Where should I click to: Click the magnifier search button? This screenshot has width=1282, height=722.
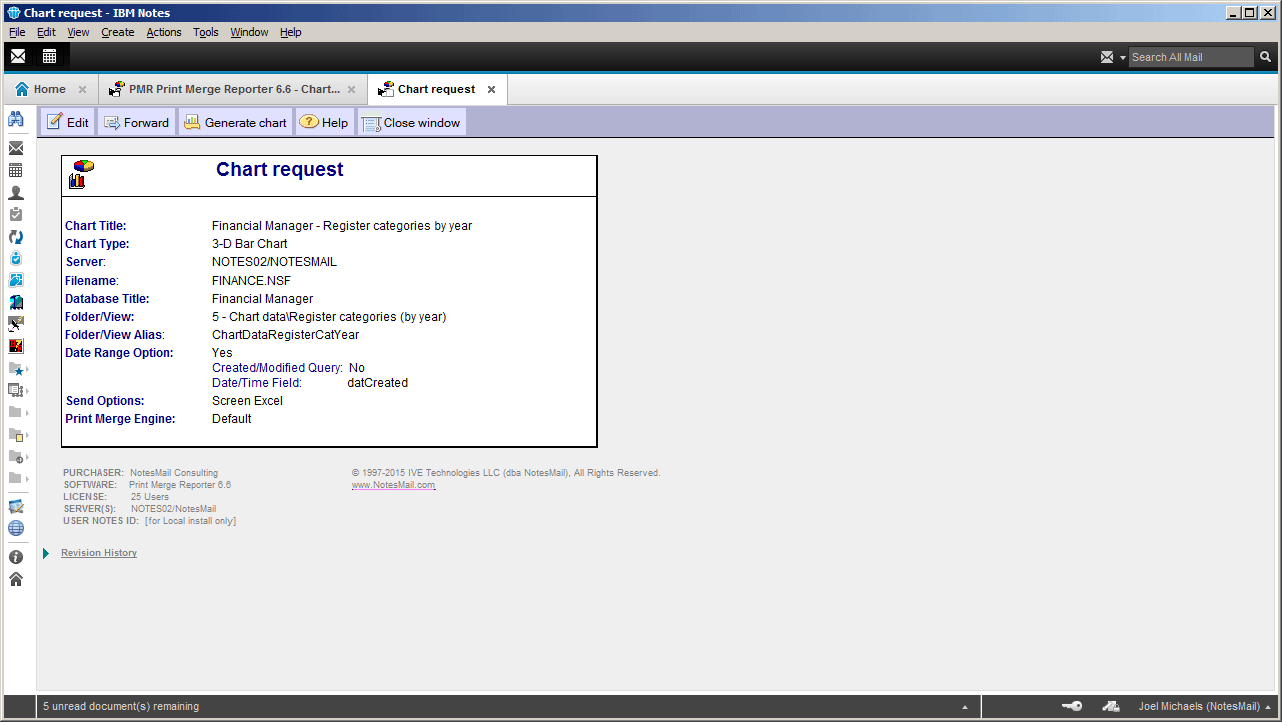point(1265,57)
